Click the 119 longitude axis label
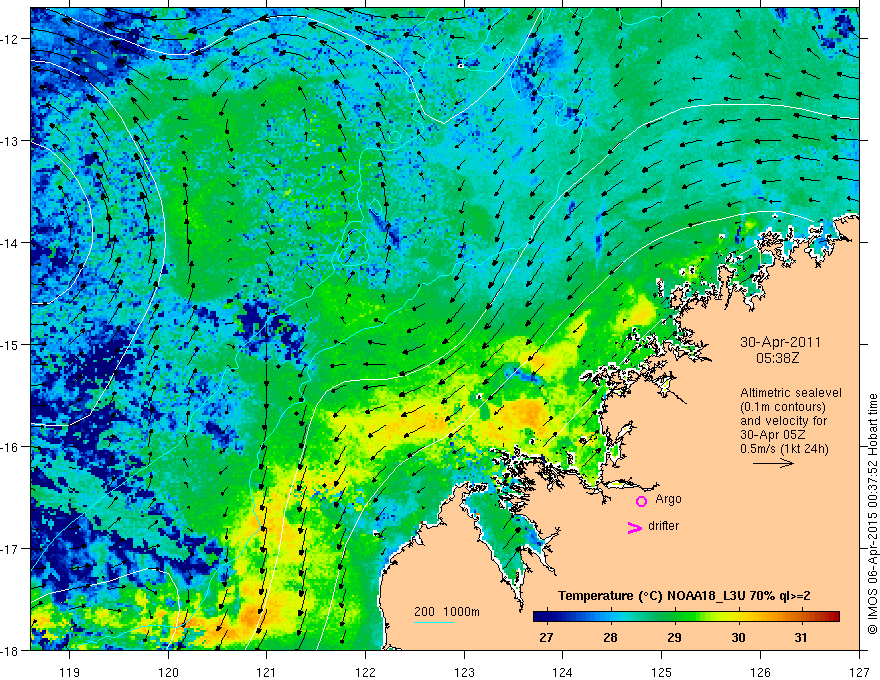This screenshot has width=880, height=680. [x=70, y=672]
